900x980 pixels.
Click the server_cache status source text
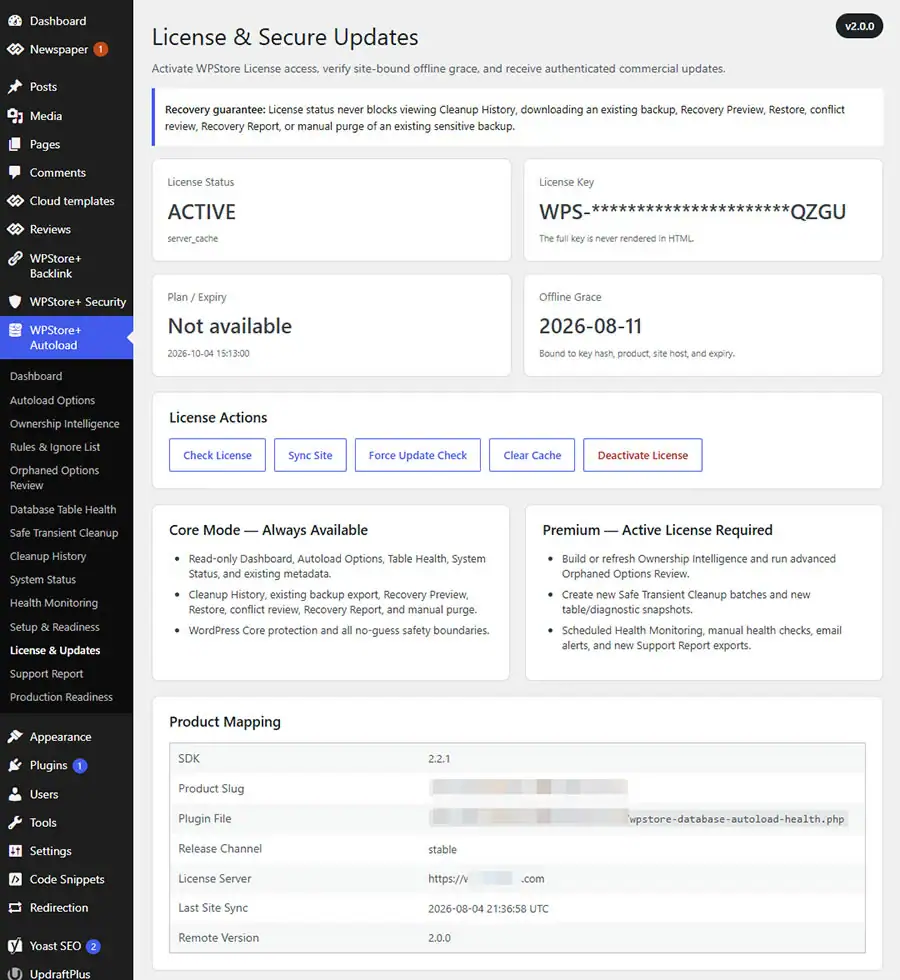192,239
